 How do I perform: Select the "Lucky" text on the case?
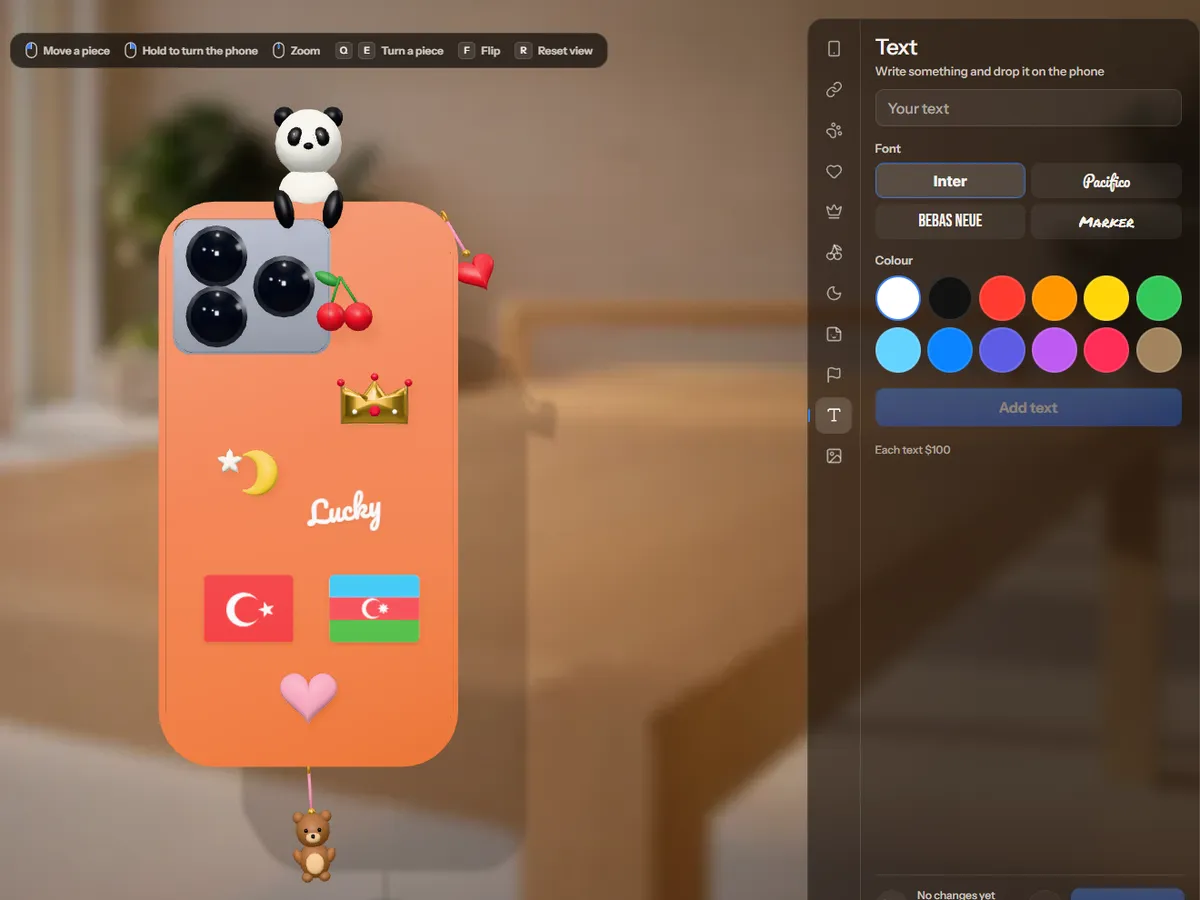tap(344, 512)
